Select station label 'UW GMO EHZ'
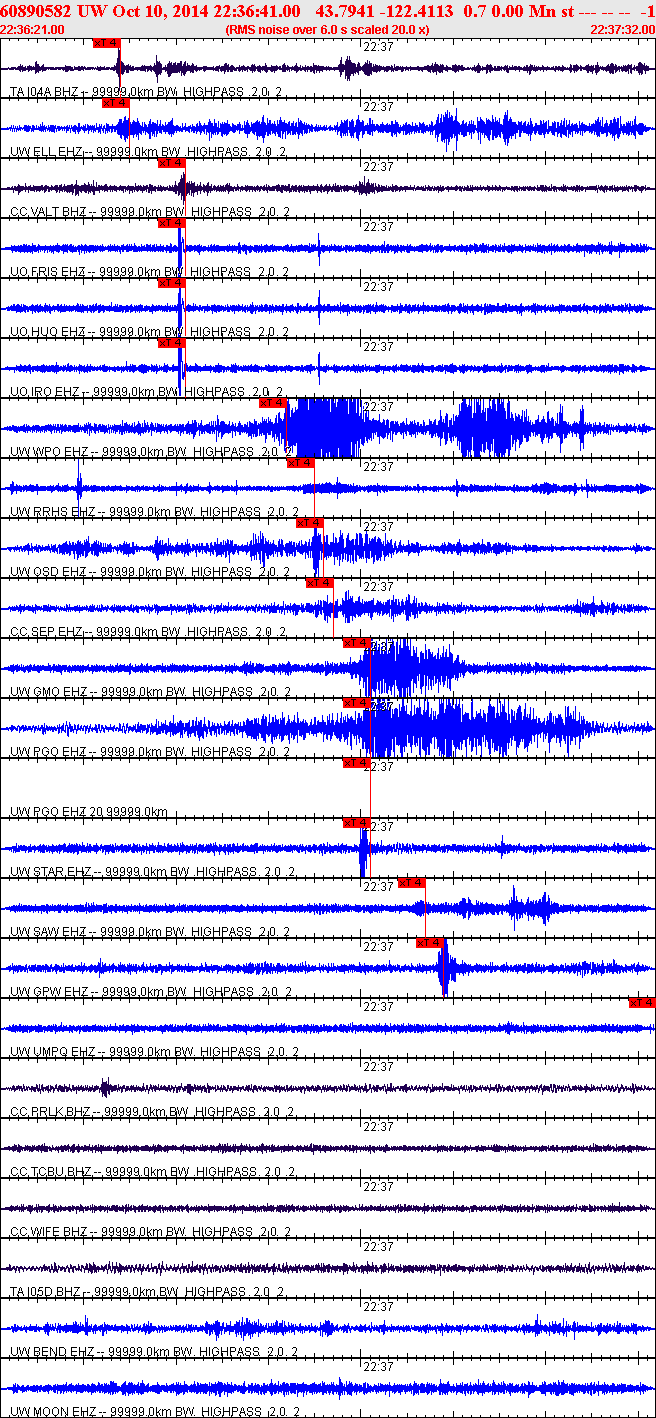Screen dimensions: 656x1418 point(48,692)
